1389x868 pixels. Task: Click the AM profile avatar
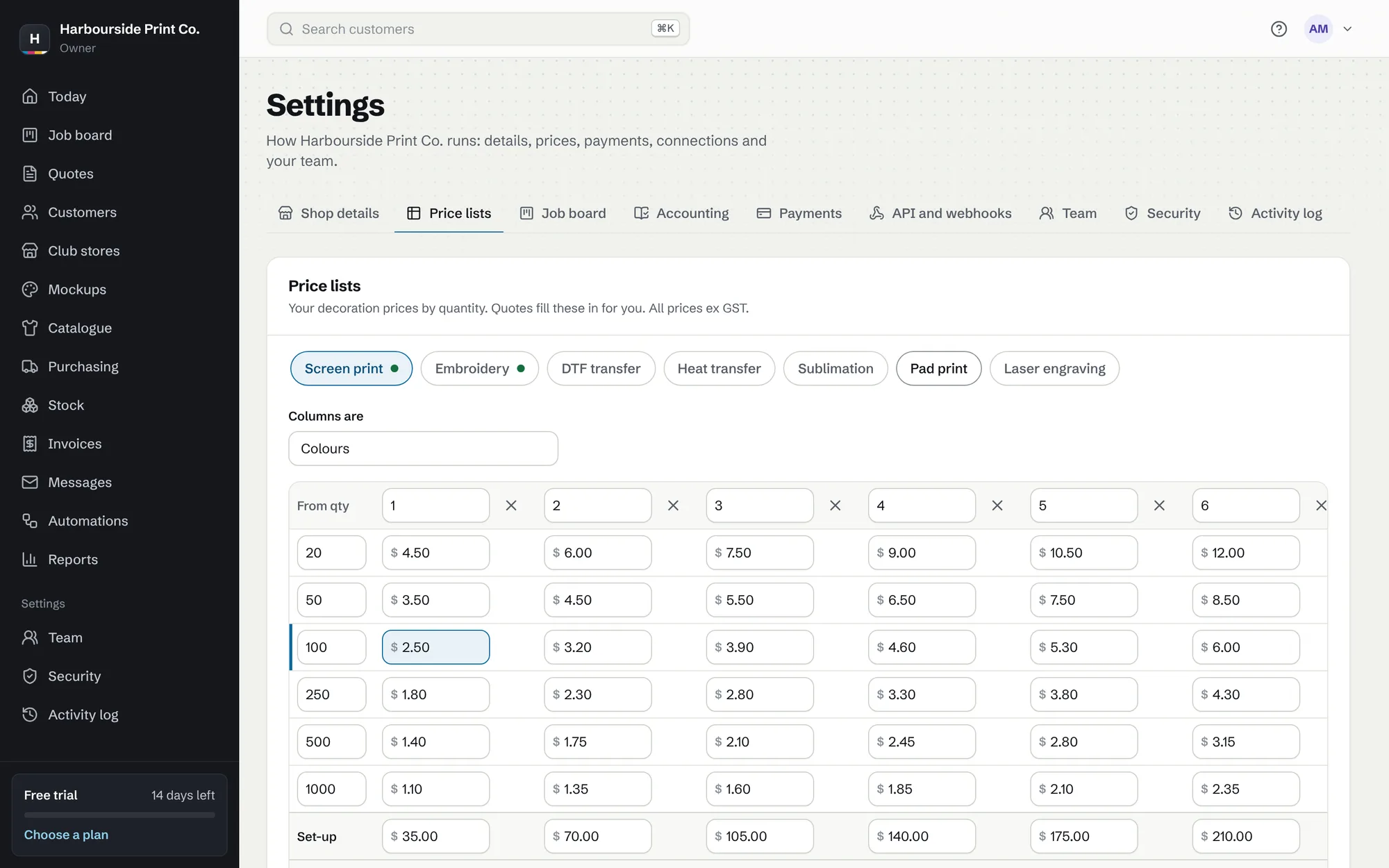(1318, 28)
